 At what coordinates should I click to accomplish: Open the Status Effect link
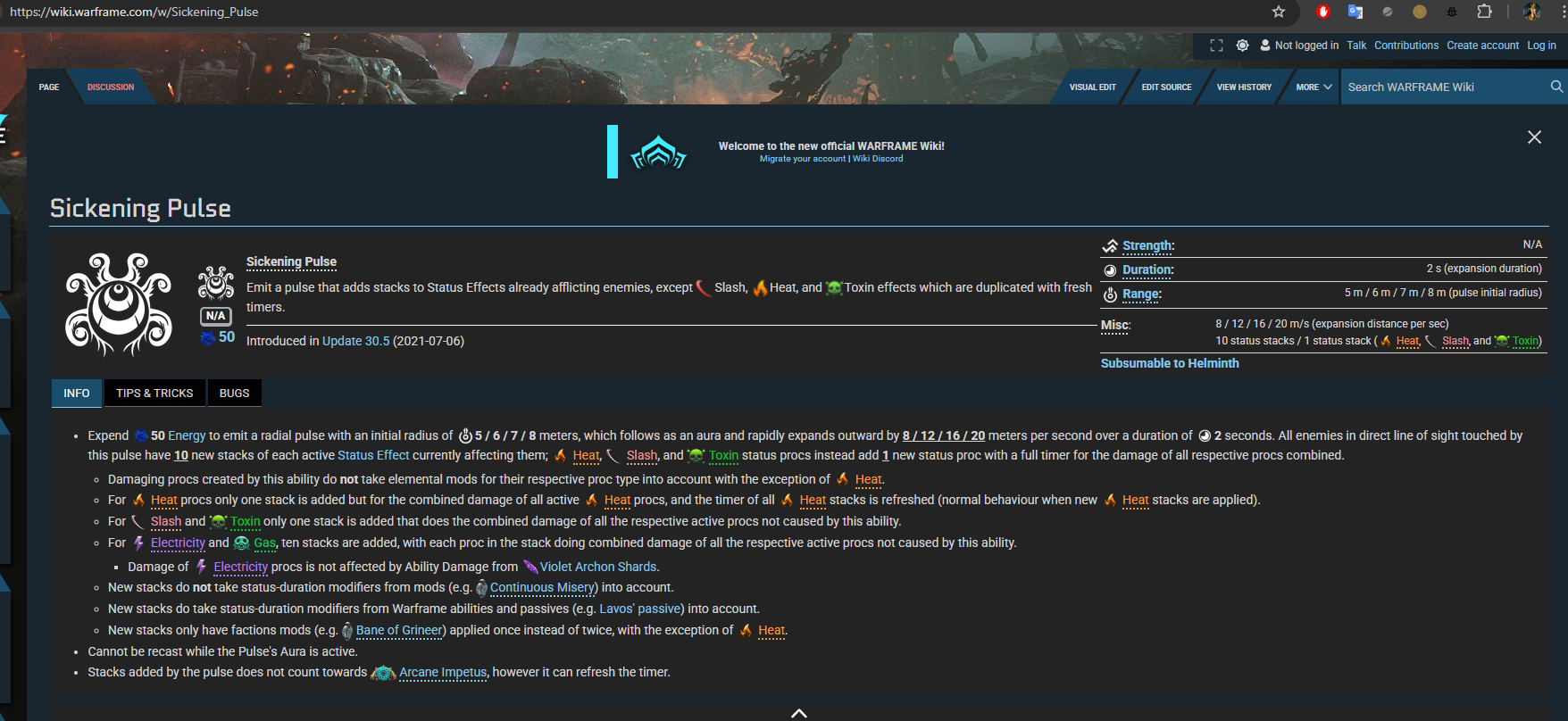click(373, 455)
